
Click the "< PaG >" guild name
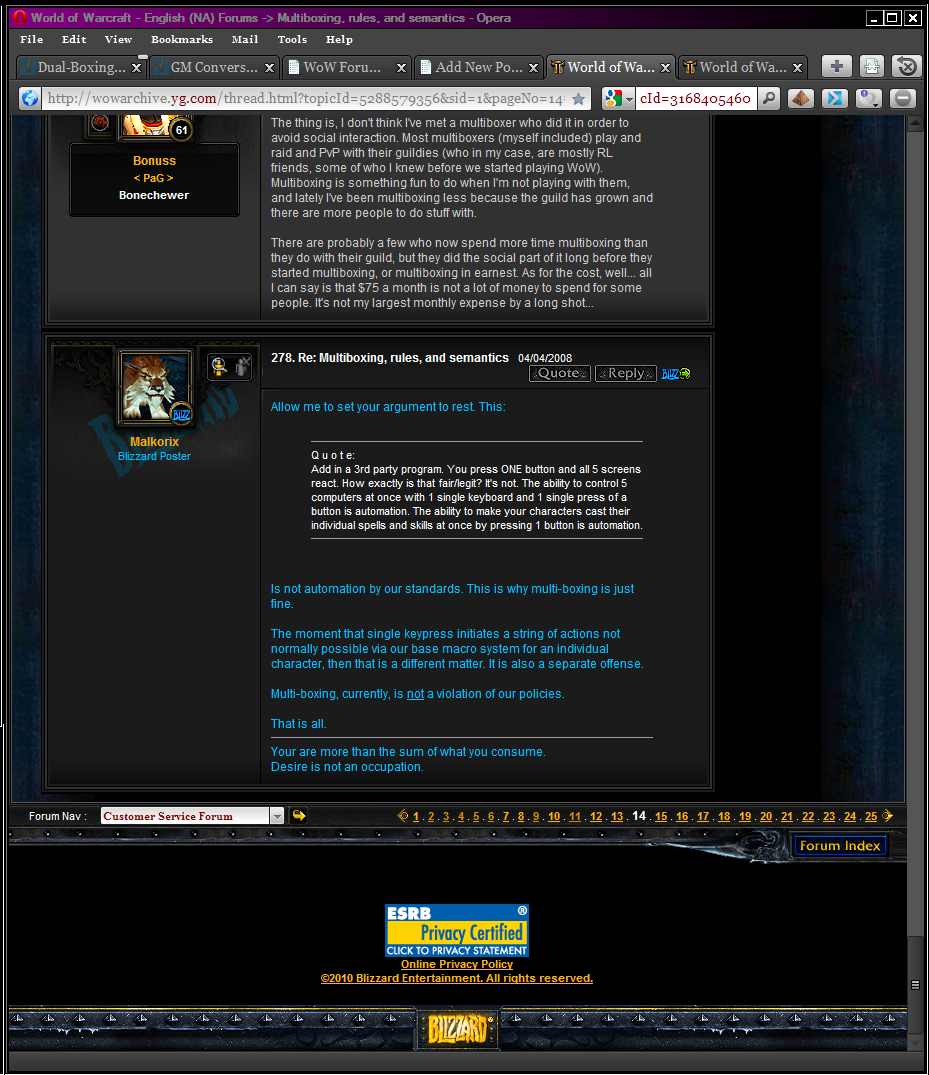pos(154,178)
